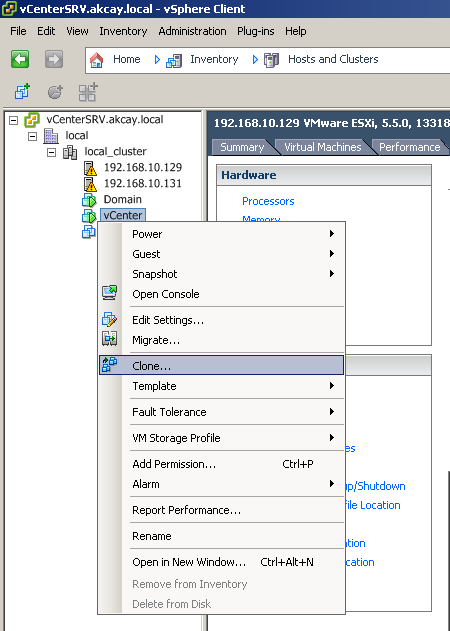The width and height of the screenshot is (450, 631).
Task: Collapse the local_cluster node
Action: click(x=52, y=153)
